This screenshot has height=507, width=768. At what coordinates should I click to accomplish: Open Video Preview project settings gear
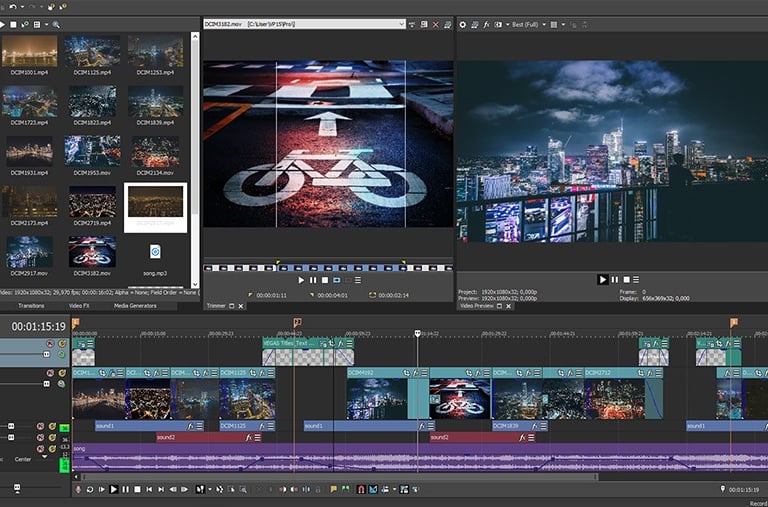pos(462,24)
